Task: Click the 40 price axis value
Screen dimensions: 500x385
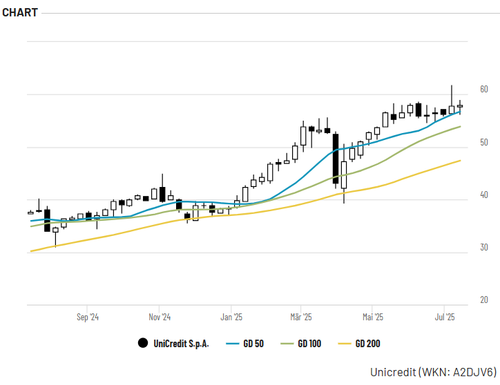Action: (484, 195)
